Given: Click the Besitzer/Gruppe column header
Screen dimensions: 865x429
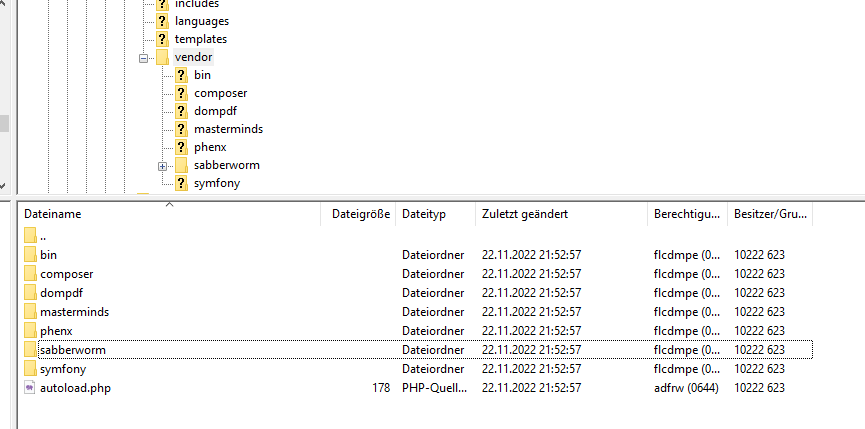Looking at the screenshot, I should tap(770, 214).
